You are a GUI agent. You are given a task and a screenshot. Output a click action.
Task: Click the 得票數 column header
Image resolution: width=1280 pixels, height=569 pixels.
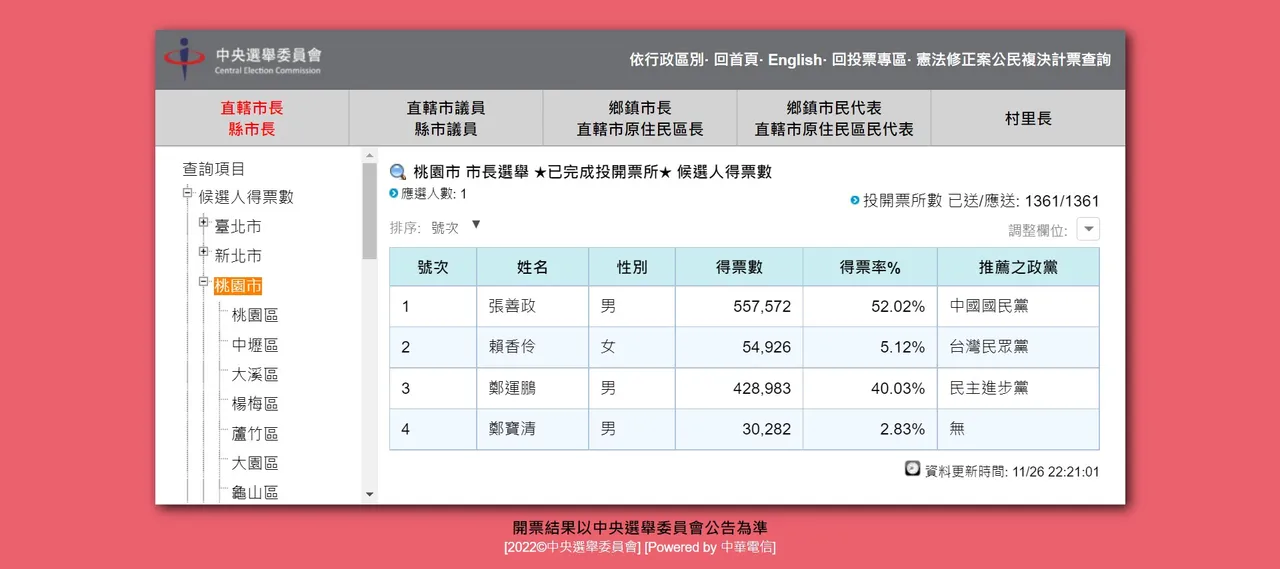click(x=739, y=267)
